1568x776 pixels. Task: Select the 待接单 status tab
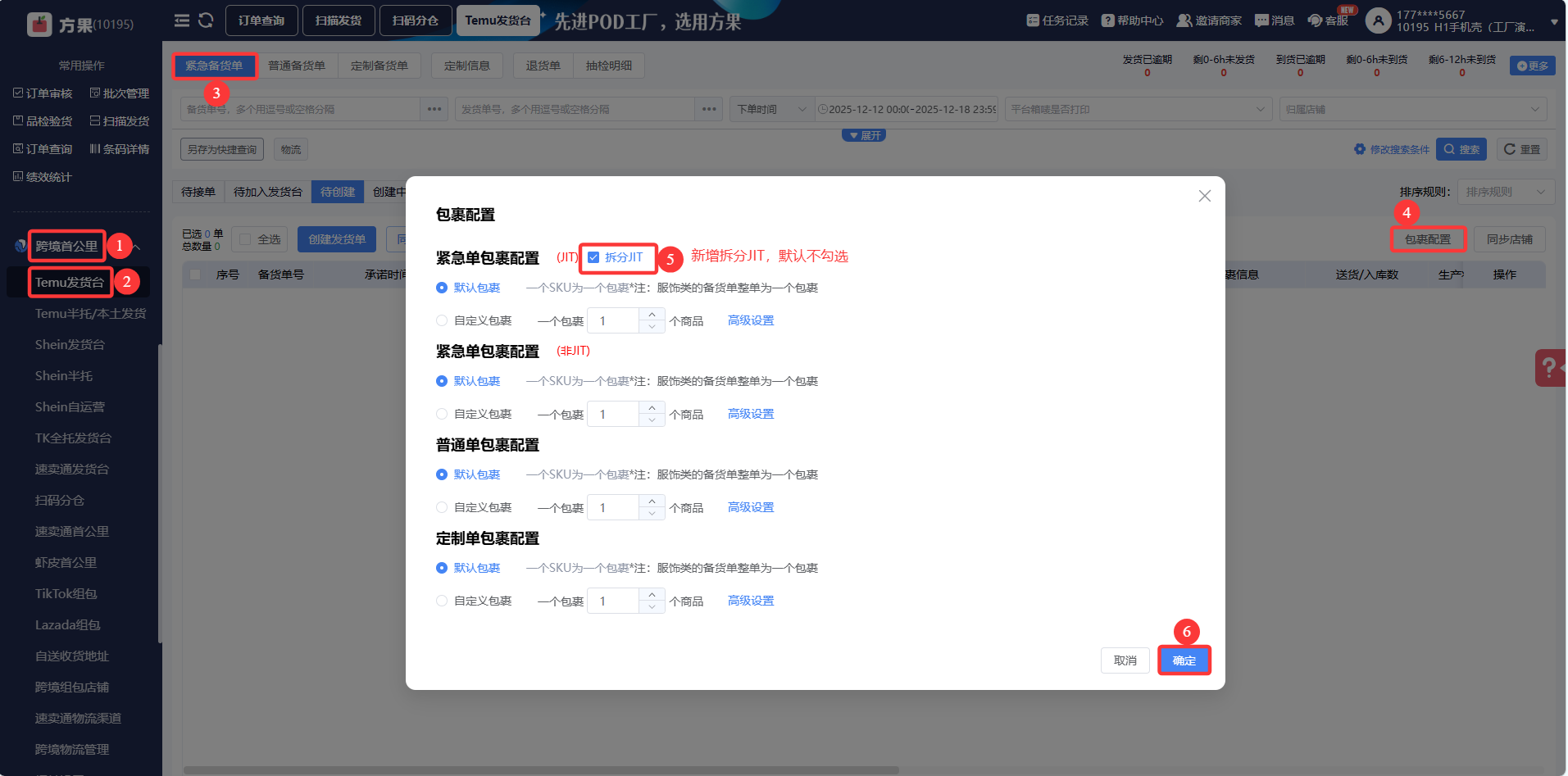coord(198,192)
